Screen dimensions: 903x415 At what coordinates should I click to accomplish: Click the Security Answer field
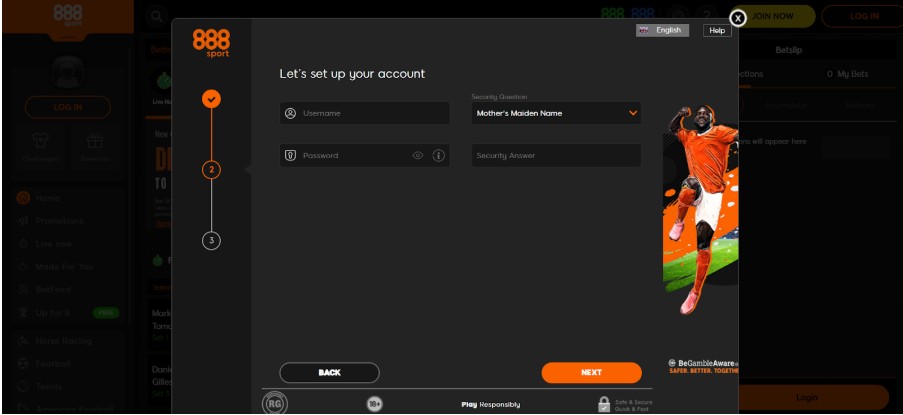555,156
